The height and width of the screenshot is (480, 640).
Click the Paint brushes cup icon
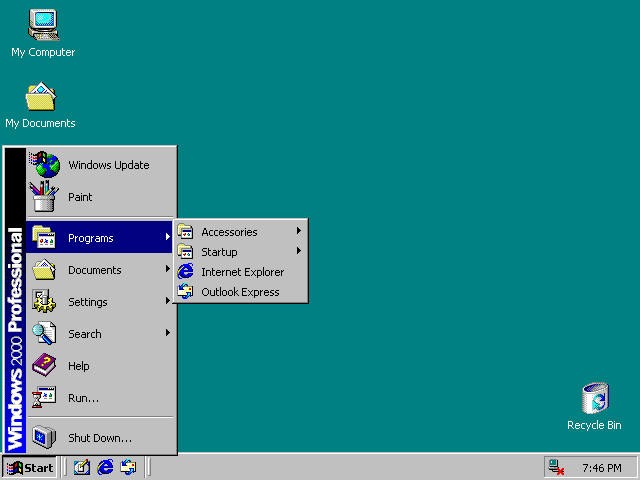[x=44, y=196]
